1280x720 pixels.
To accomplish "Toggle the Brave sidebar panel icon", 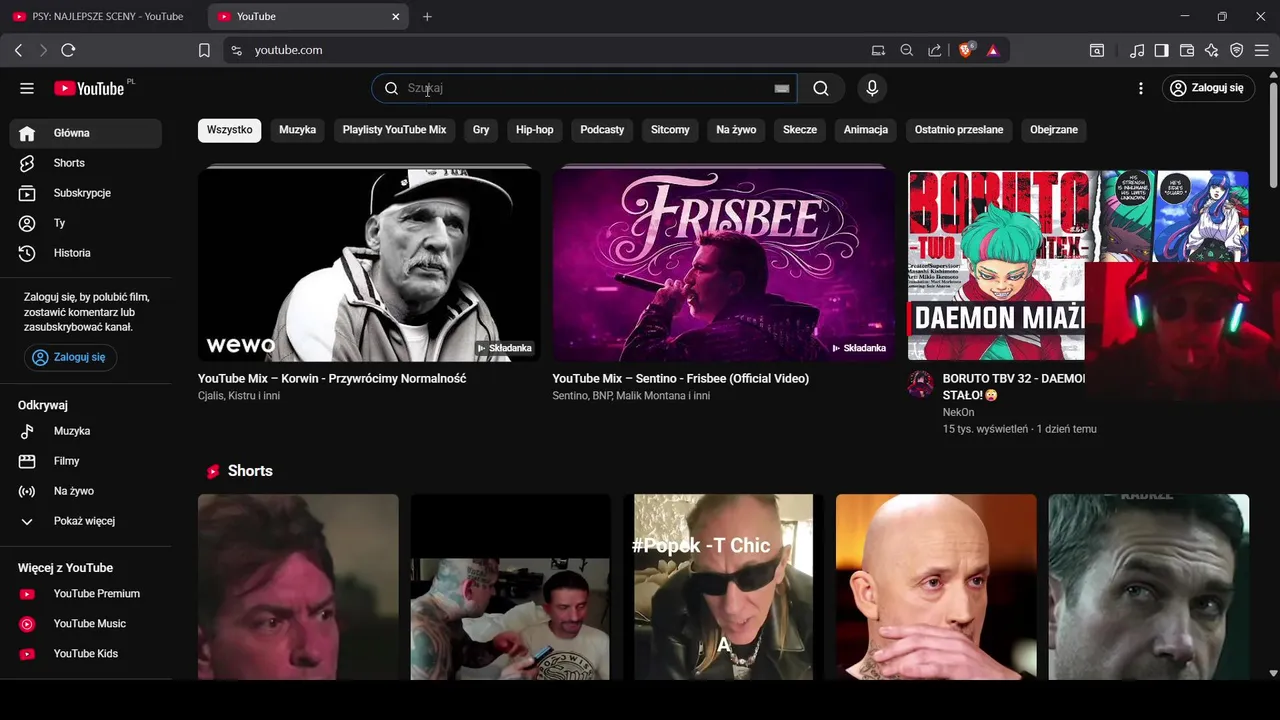I will pos(1162,50).
